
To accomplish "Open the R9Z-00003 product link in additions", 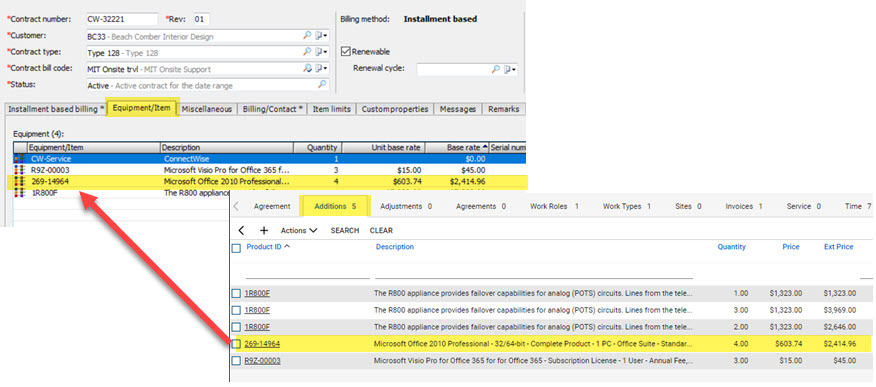I will point(262,361).
